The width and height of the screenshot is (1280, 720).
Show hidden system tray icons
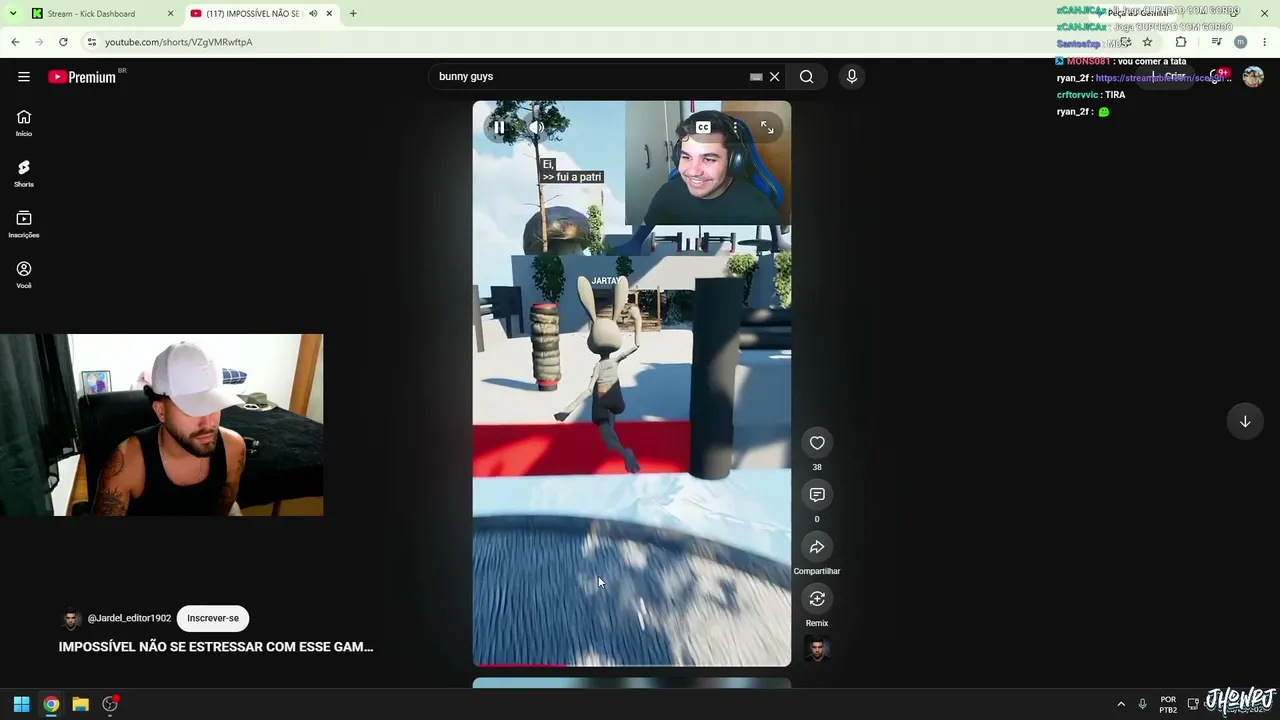[x=1121, y=704]
